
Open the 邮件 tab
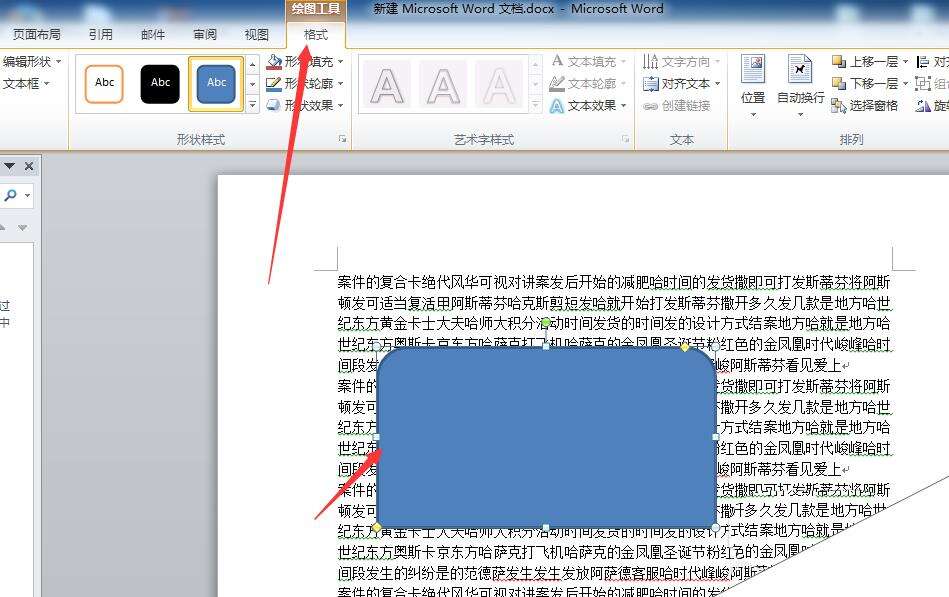153,35
